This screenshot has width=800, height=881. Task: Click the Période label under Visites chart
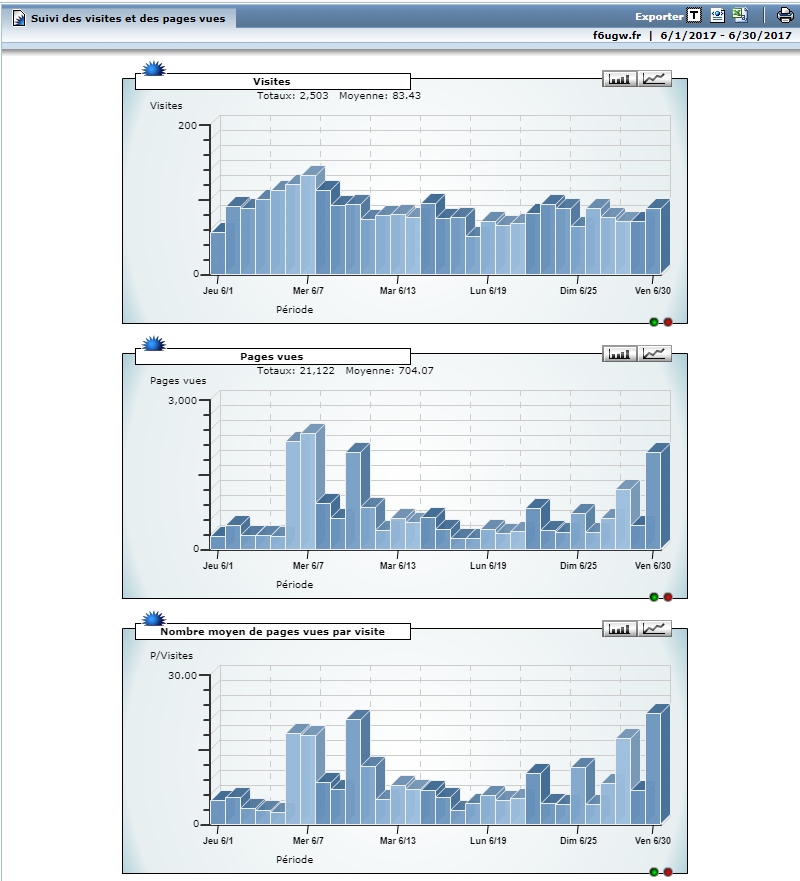294,310
